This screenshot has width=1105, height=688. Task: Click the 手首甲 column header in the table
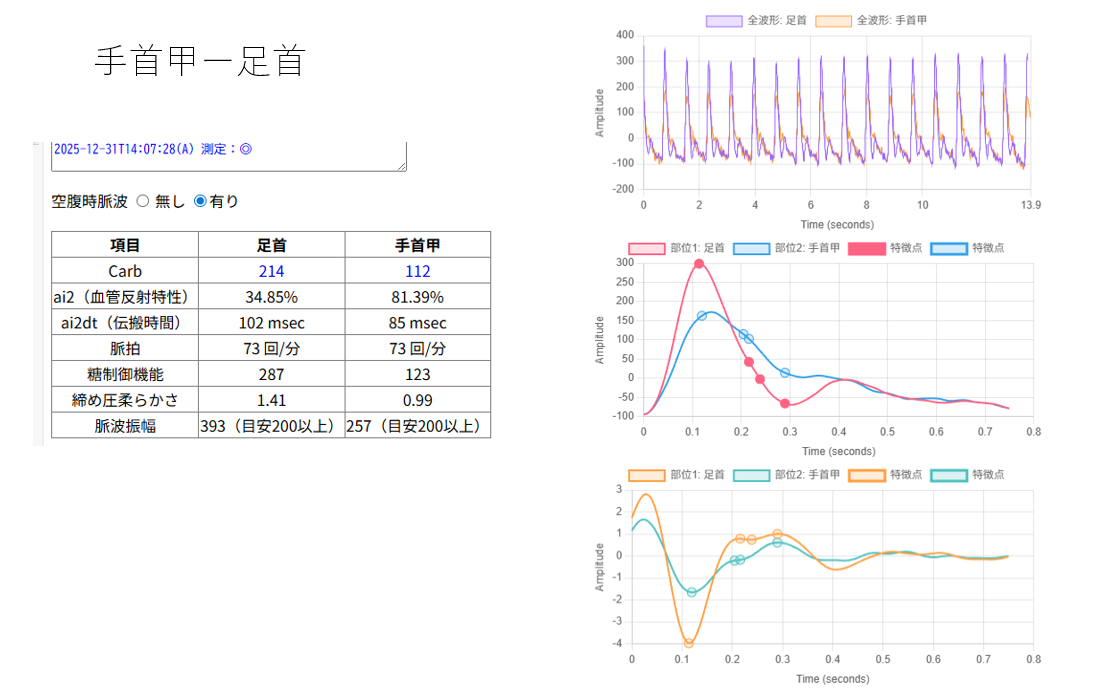coord(417,245)
